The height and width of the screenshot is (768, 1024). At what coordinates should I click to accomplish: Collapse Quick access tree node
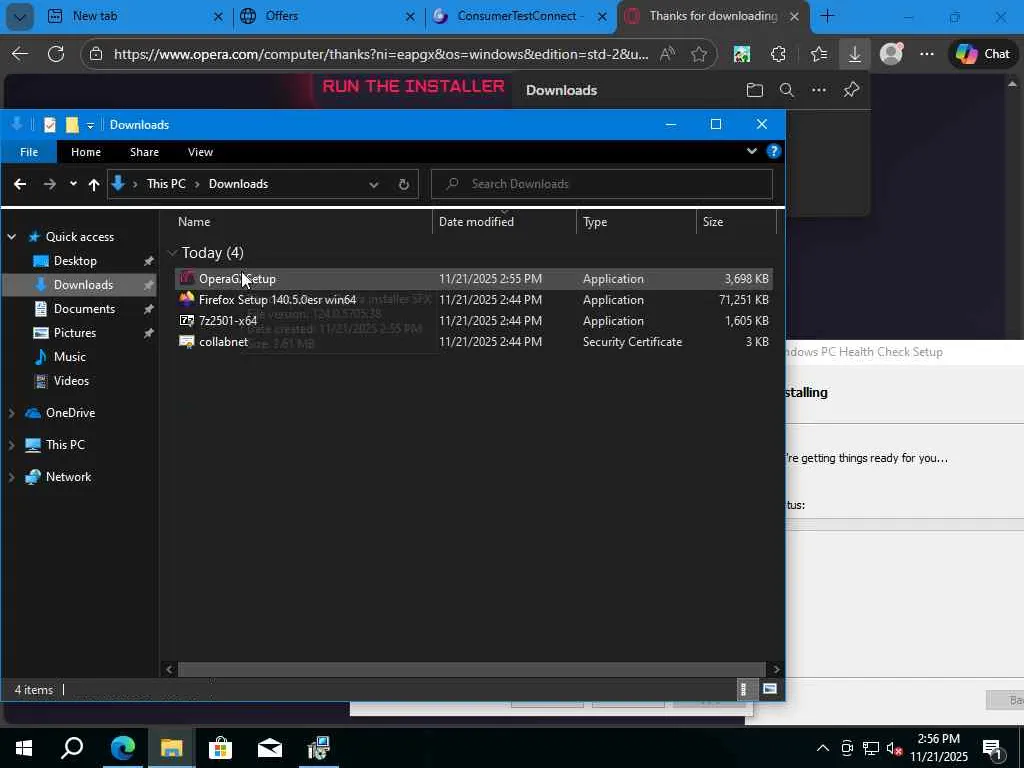[11, 237]
